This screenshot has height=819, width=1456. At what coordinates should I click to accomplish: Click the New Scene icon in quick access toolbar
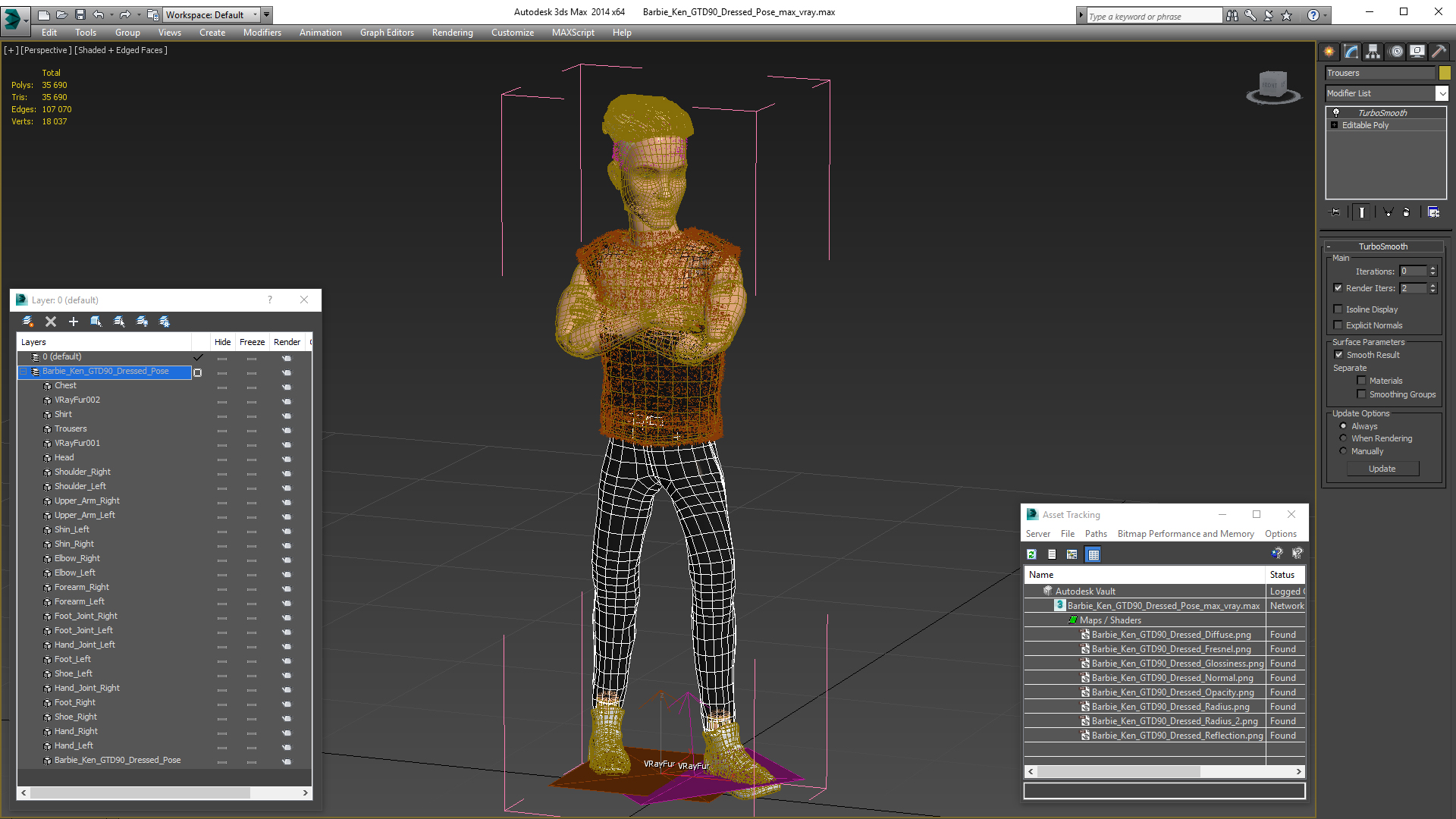(x=44, y=14)
